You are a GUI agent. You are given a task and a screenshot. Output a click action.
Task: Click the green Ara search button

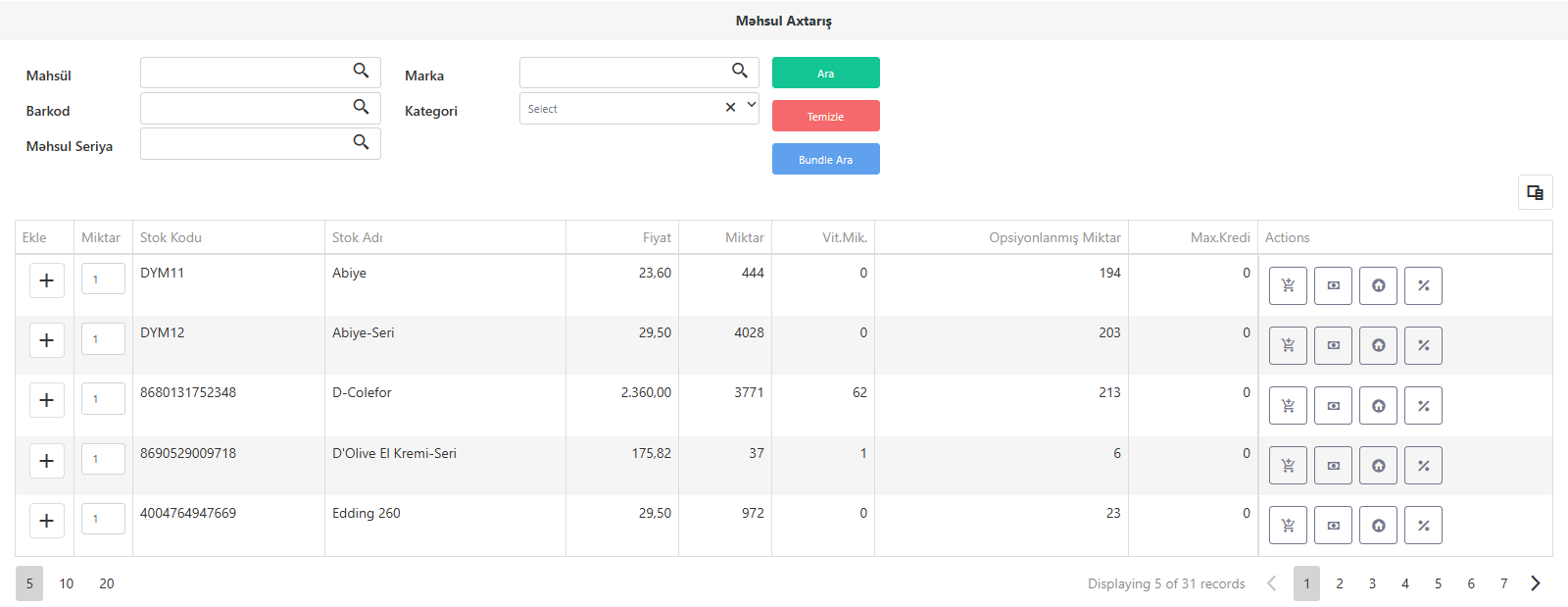pos(826,73)
